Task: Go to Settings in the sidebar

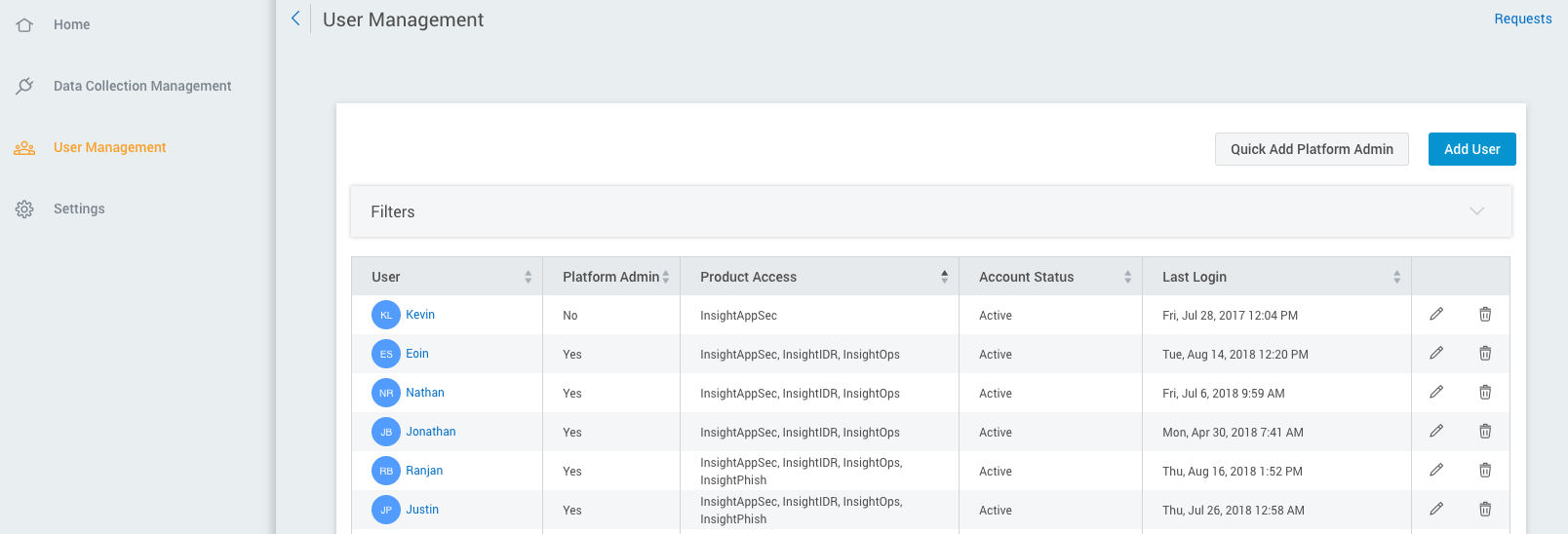Action: point(79,209)
